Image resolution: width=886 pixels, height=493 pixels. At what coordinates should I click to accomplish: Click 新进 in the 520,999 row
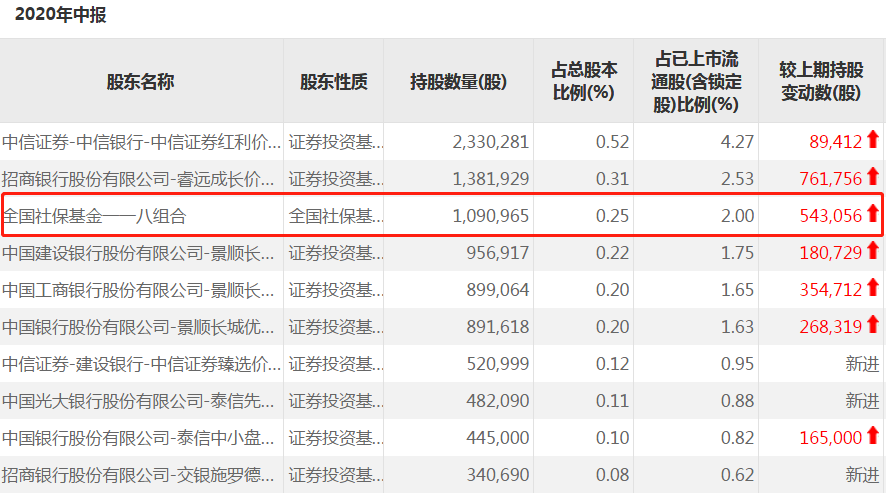click(862, 364)
